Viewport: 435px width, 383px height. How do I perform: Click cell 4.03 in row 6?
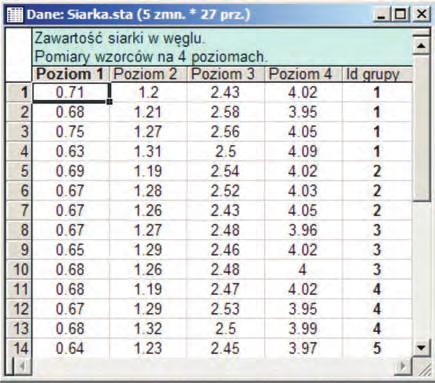pyautogui.click(x=303, y=191)
